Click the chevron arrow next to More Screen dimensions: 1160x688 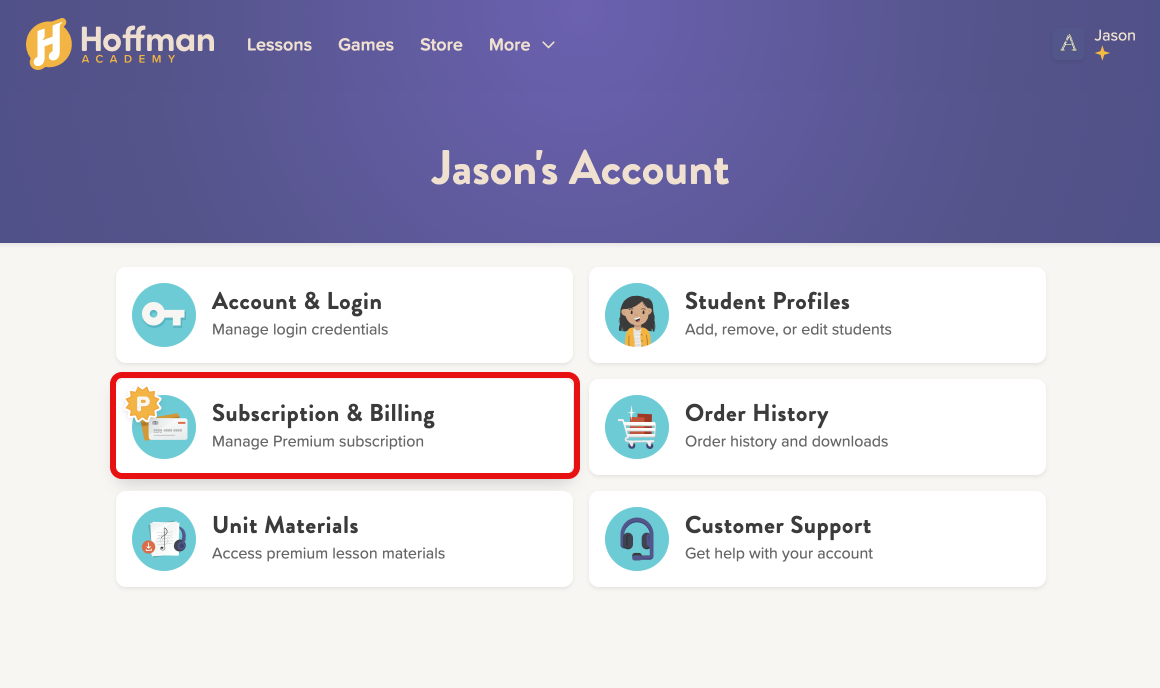(x=548, y=45)
